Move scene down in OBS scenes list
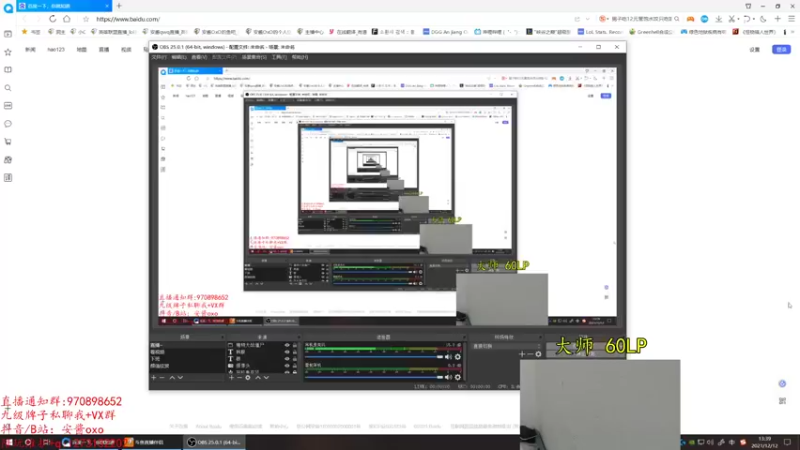The width and height of the screenshot is (800, 450). coord(180,378)
